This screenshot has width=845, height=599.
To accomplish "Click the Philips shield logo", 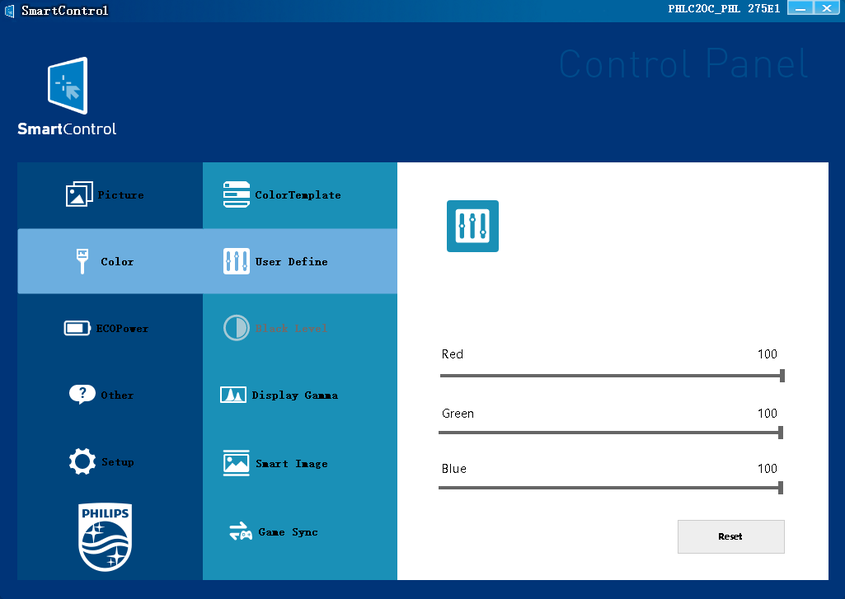I will pos(105,537).
